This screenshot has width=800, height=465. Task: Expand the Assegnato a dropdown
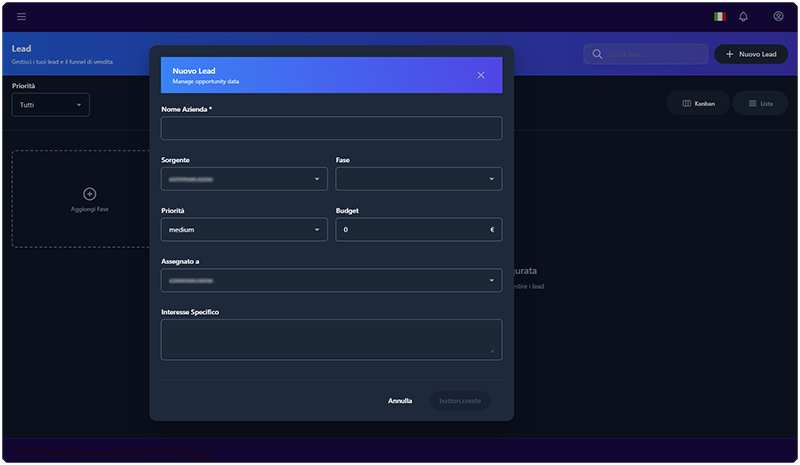point(331,281)
